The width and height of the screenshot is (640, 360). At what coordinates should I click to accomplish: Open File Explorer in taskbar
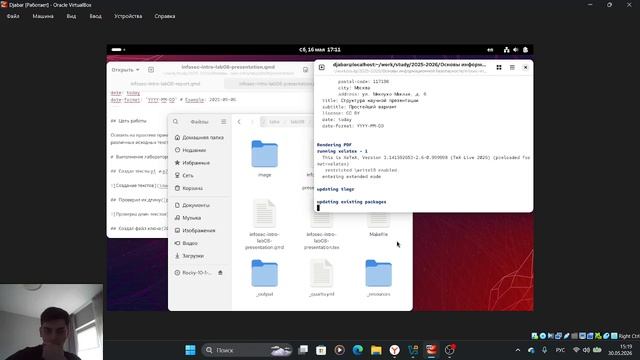(376, 350)
